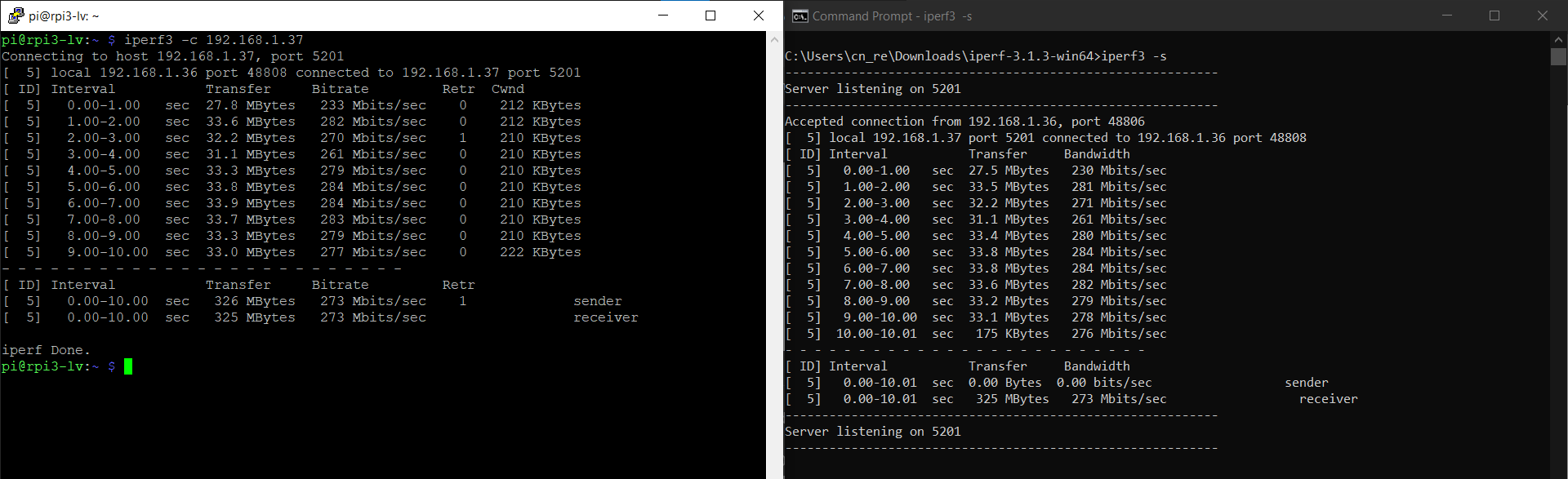1568x479 pixels.
Task: Close the pi@rpi3-lv terminal window
Action: (x=758, y=16)
